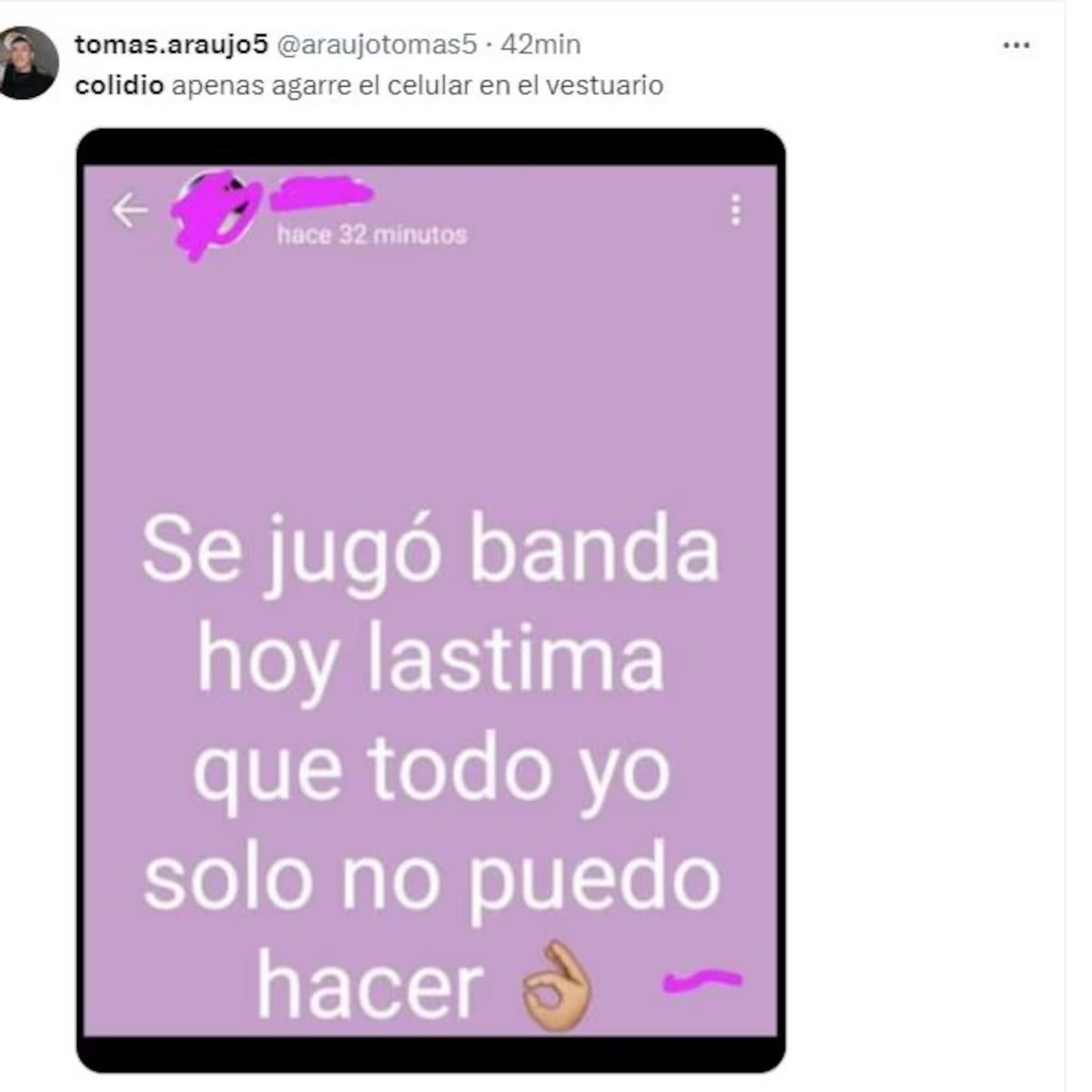This screenshot has width=1092, height=1092.
Task: Click the pink scribble hiding the story username
Action: (x=324, y=190)
